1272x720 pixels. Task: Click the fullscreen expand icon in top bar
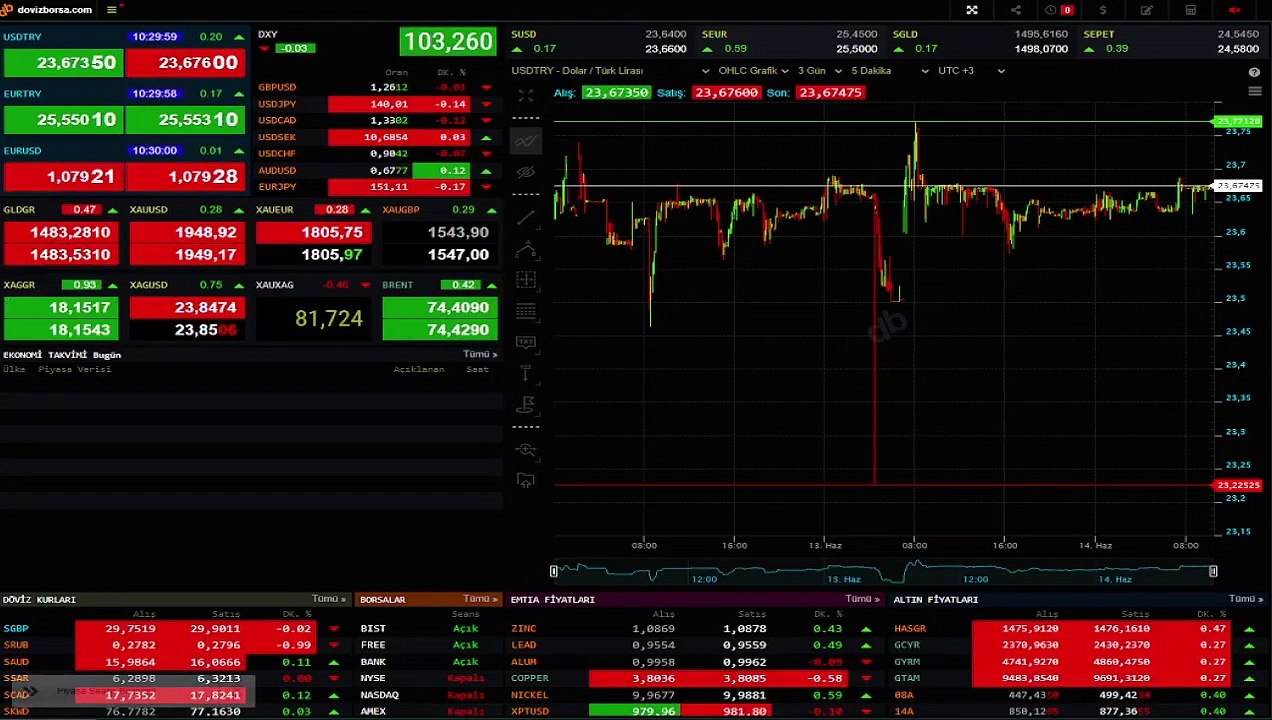click(972, 10)
